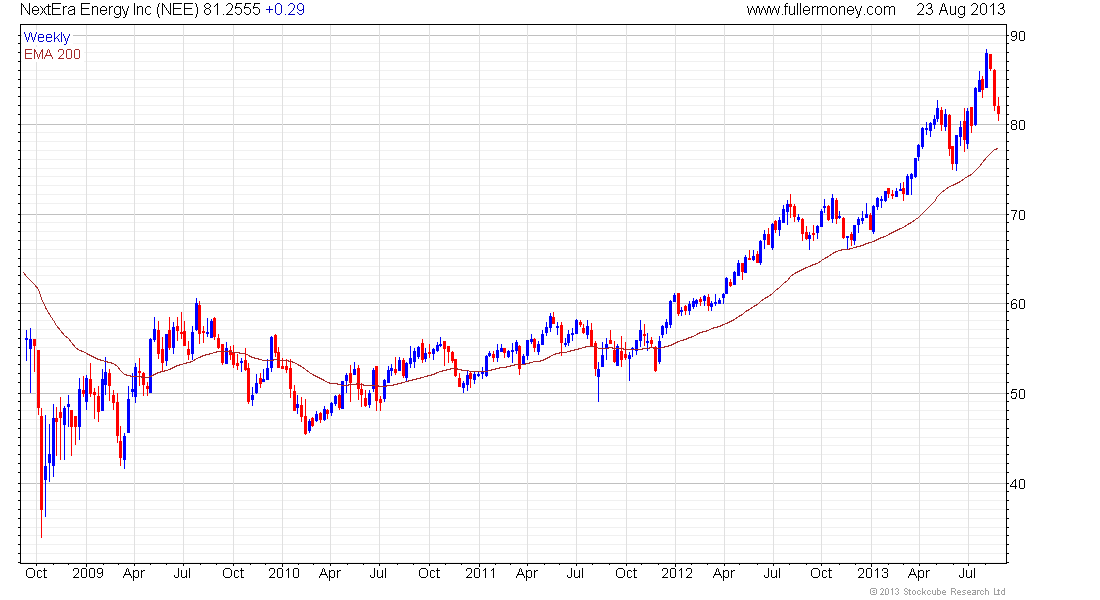Click the last price value 81.2555

tap(232, 10)
